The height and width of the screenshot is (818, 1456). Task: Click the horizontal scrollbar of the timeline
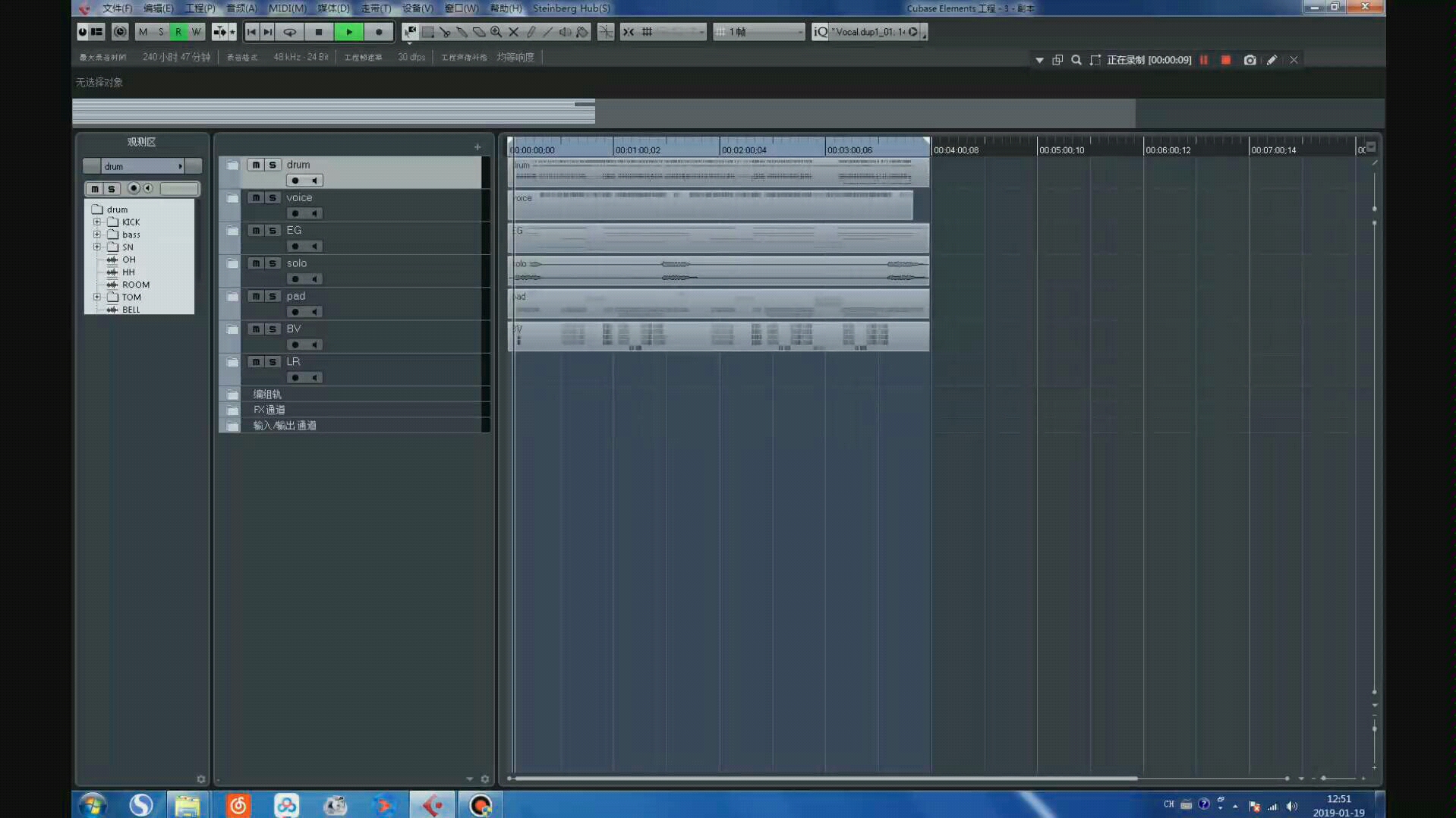point(826,779)
